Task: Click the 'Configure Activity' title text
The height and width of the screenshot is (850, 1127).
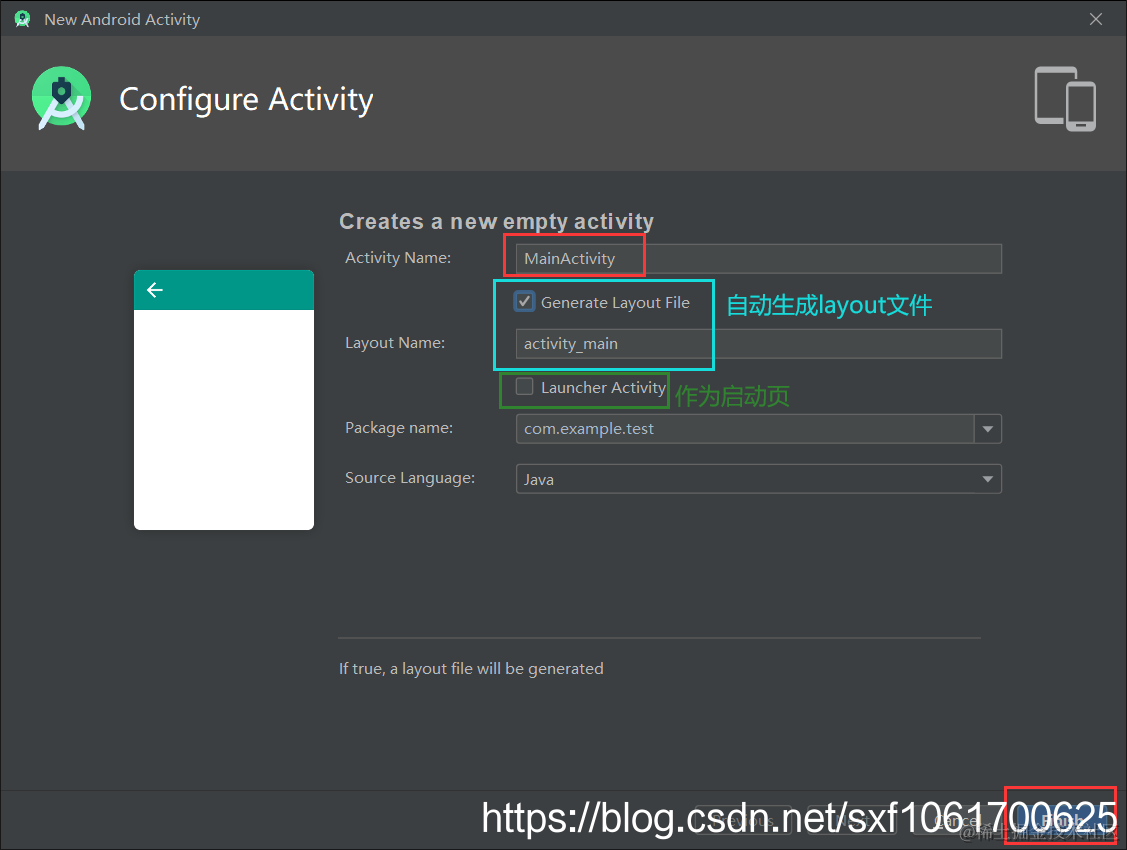Action: pos(247,100)
